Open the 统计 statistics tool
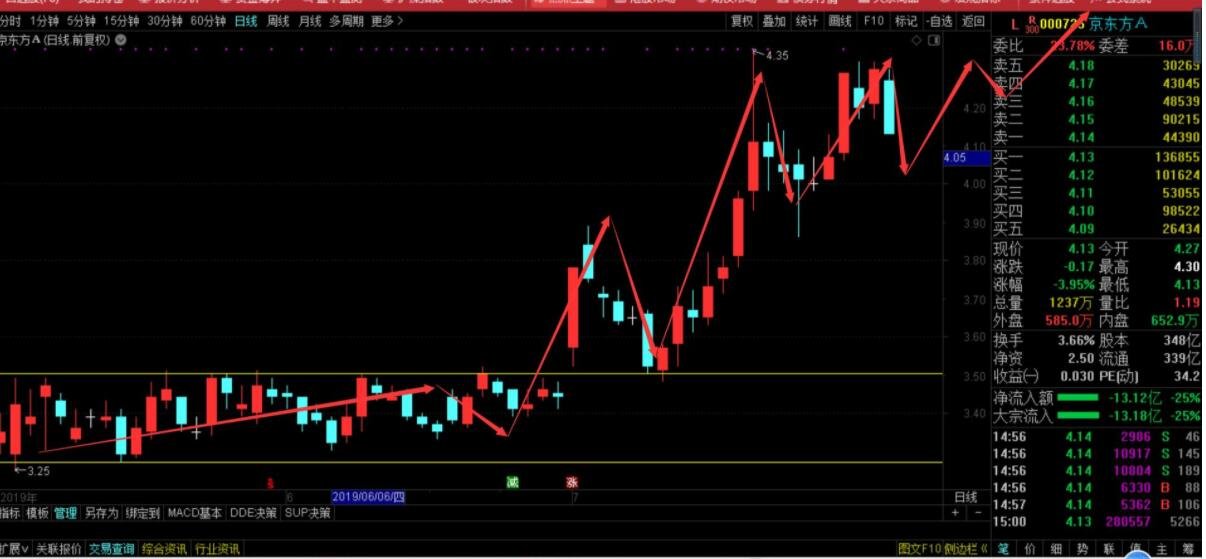Viewport: 1206px width, 559px height. 807,21
